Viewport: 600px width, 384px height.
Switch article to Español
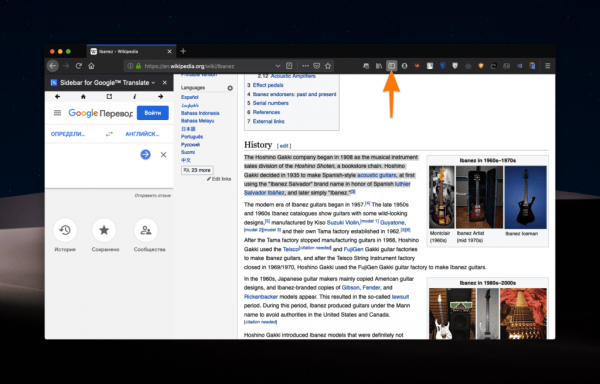[x=190, y=97]
